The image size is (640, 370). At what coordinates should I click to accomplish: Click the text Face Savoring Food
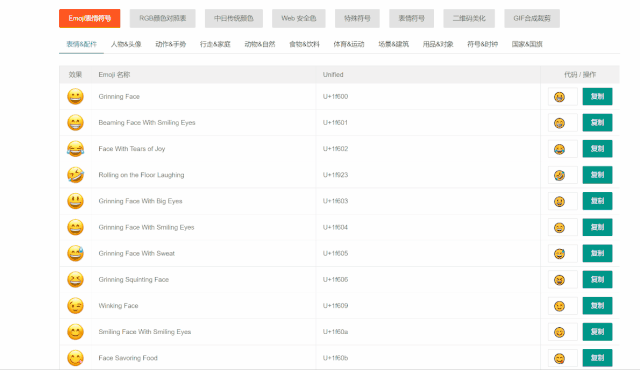coord(128,358)
